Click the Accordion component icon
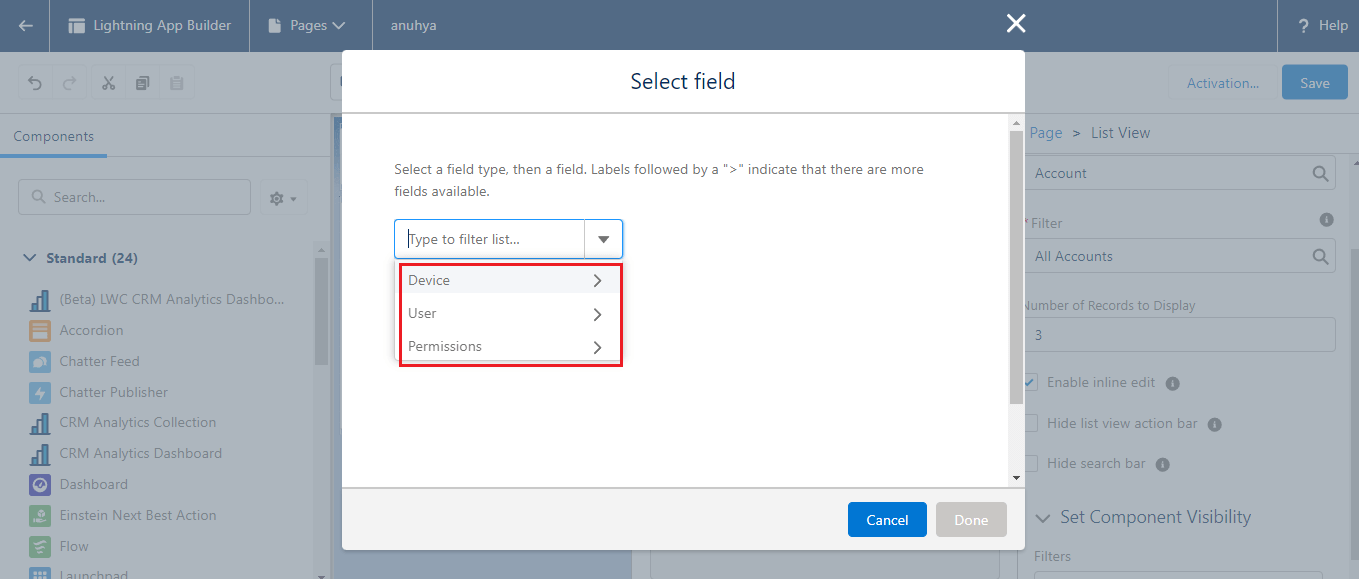Viewport: 1359px width, 579px height. tap(36, 330)
